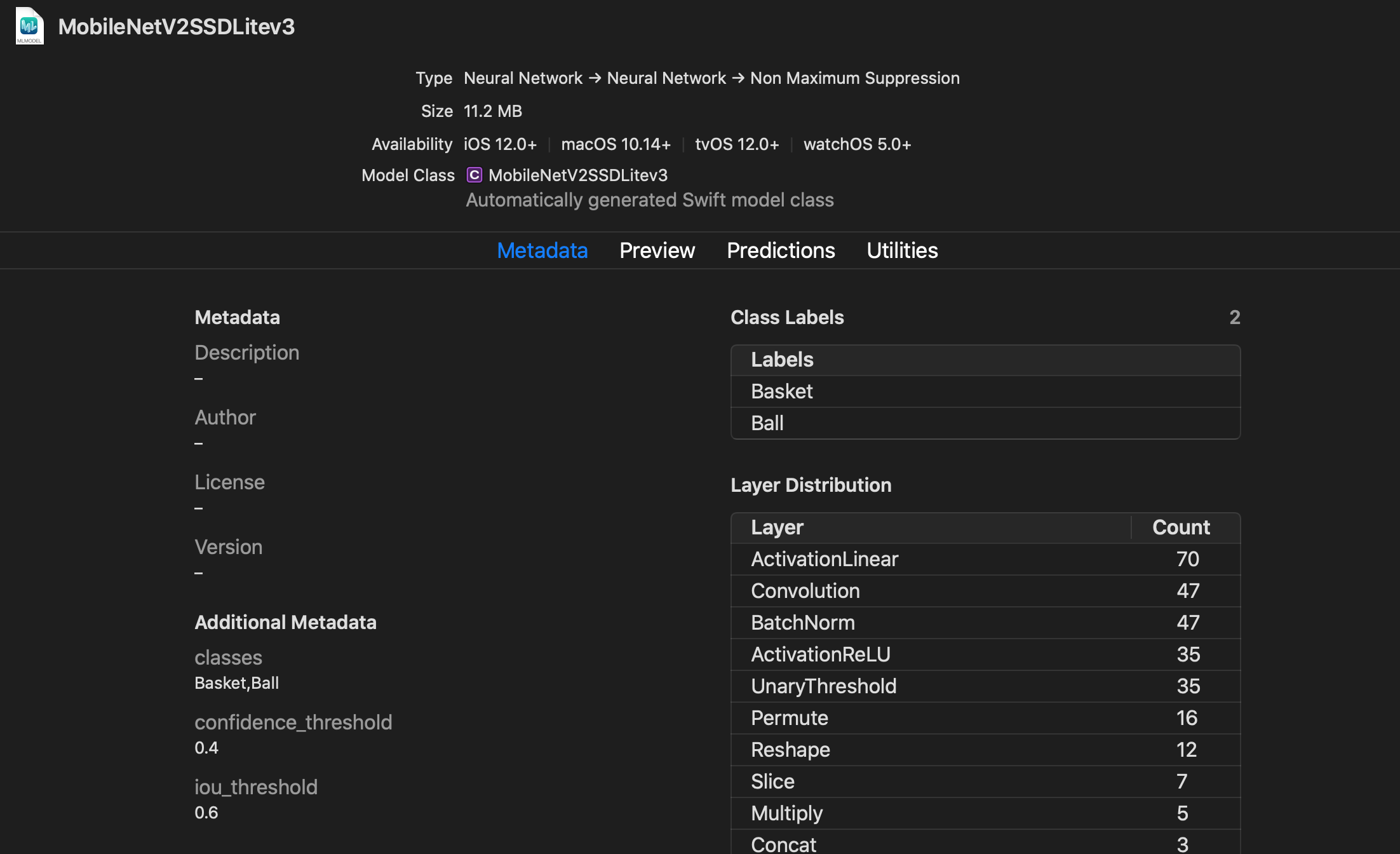Open the MobileNetV2SSDLitev3 generated model class
Image resolution: width=1400 pixels, height=854 pixels.
tap(577, 175)
